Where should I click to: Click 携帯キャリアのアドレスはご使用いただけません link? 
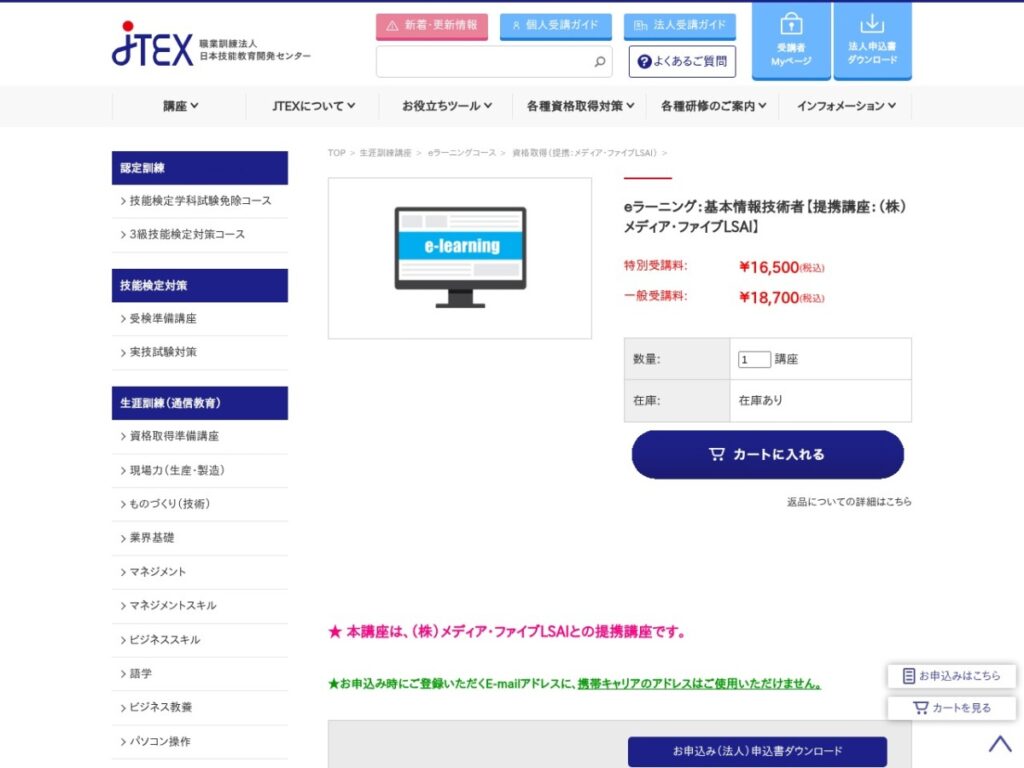pyautogui.click(x=699, y=684)
